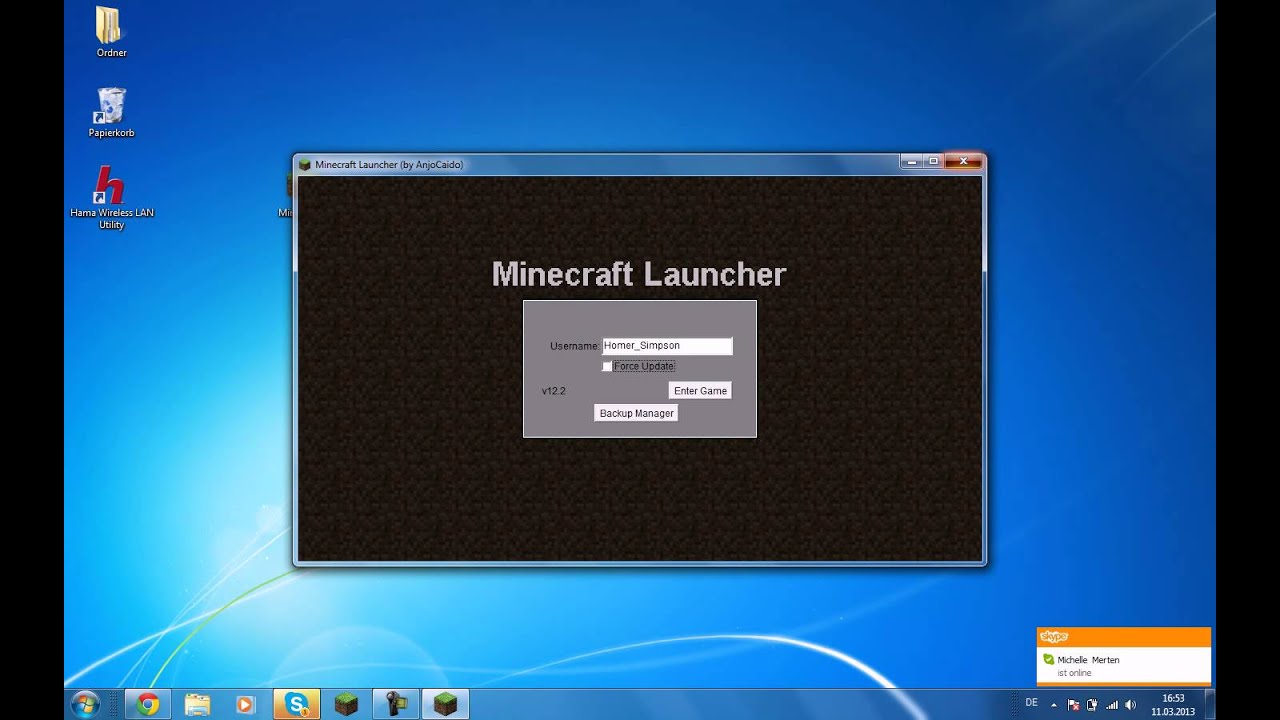Click the Minecraft taskbar icon right of Skype
This screenshot has height=720, width=1280.
[346, 704]
